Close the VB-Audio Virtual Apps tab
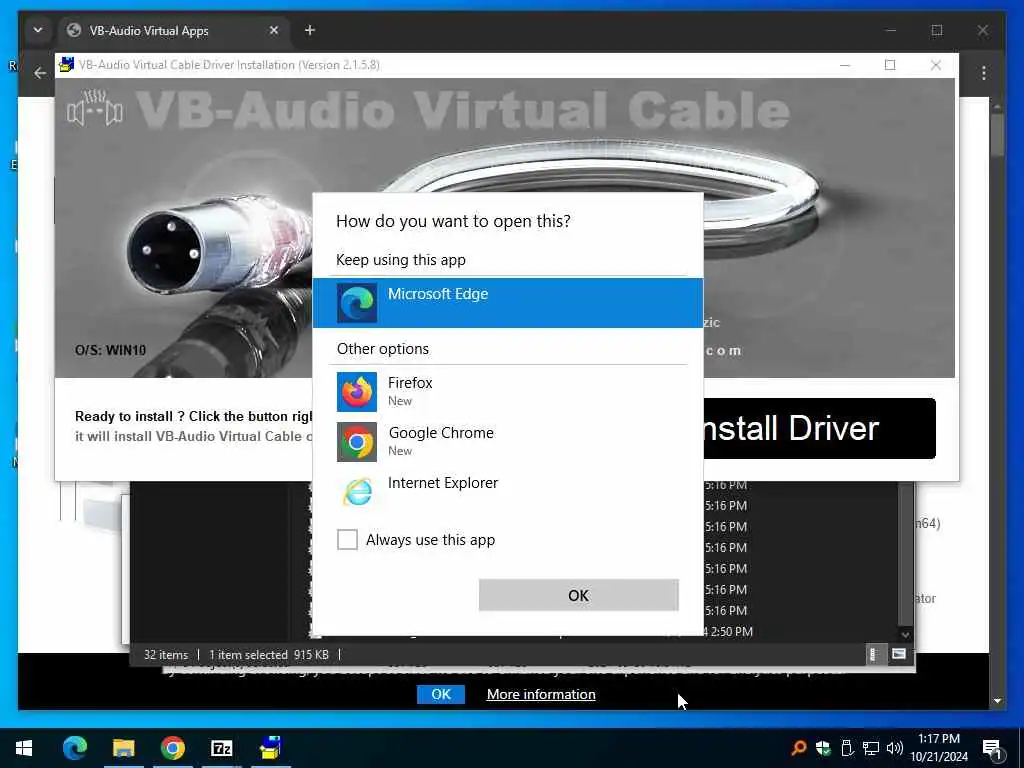 point(274,30)
